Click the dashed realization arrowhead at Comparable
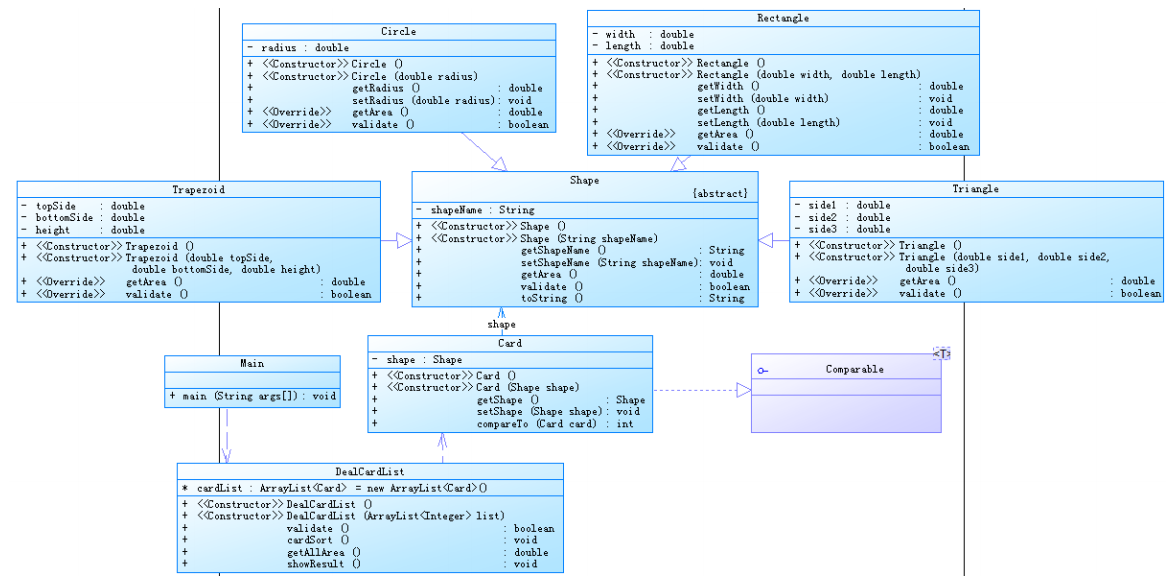The height and width of the screenshot is (582, 1173). point(744,390)
